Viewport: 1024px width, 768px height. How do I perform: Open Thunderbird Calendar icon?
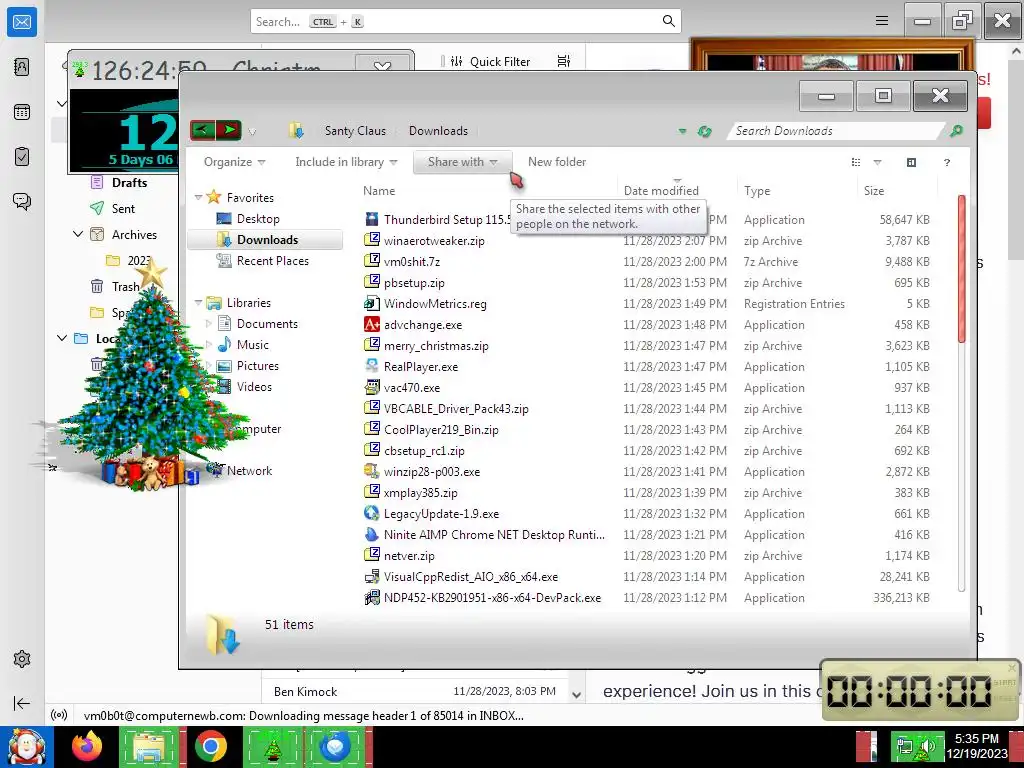(22, 112)
